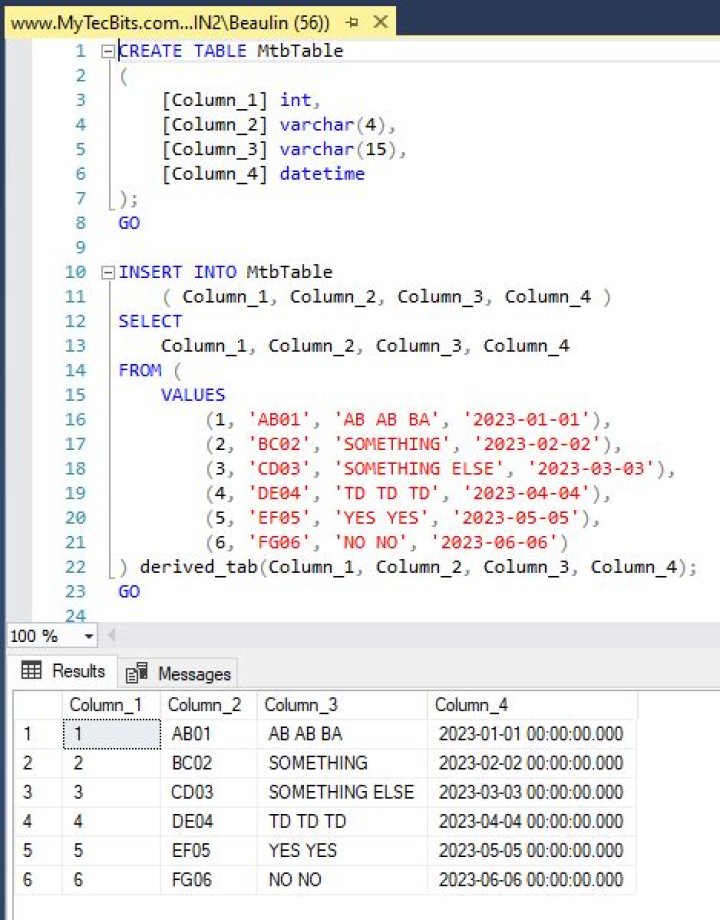Click the DE04 cell
The image size is (720, 920).
pyautogui.click(x=209, y=821)
